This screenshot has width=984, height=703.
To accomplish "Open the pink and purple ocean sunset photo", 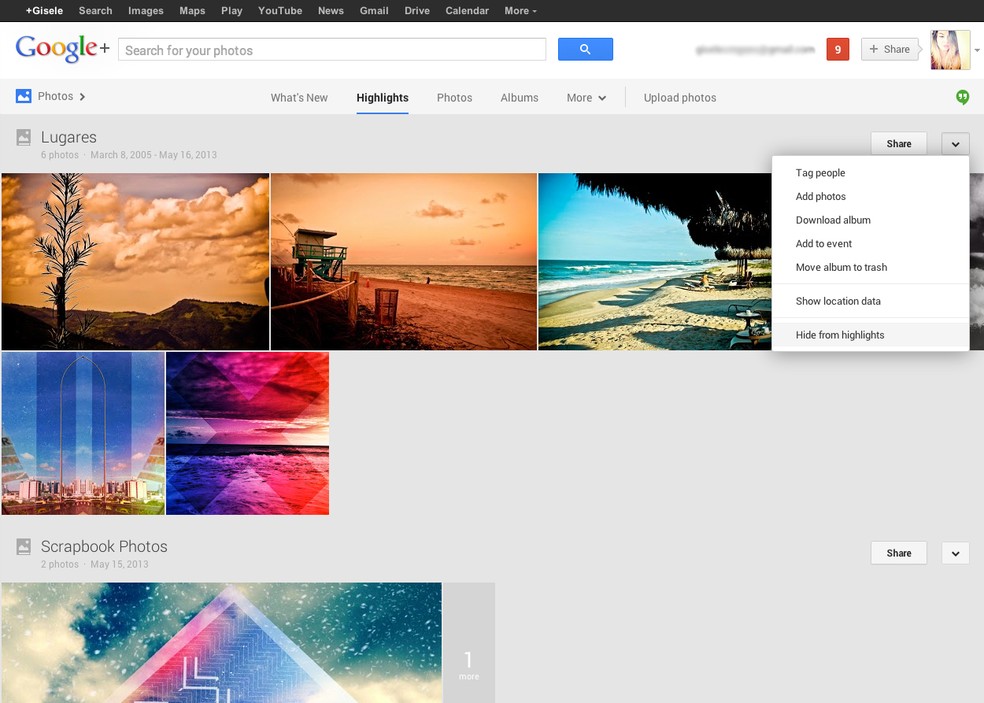I will (x=247, y=433).
